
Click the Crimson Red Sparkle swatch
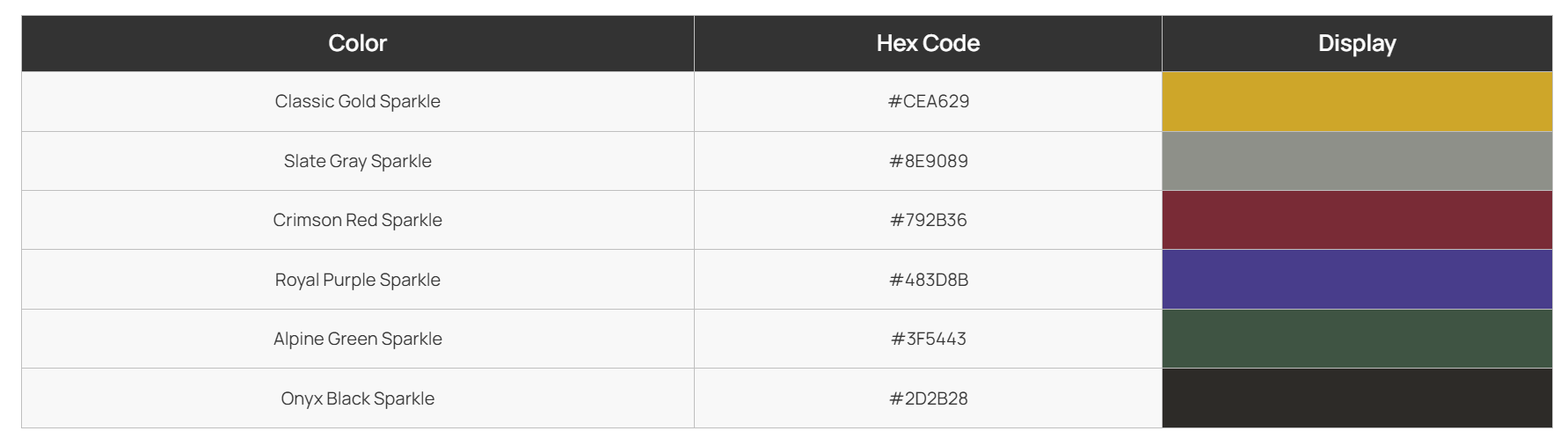point(1357,220)
